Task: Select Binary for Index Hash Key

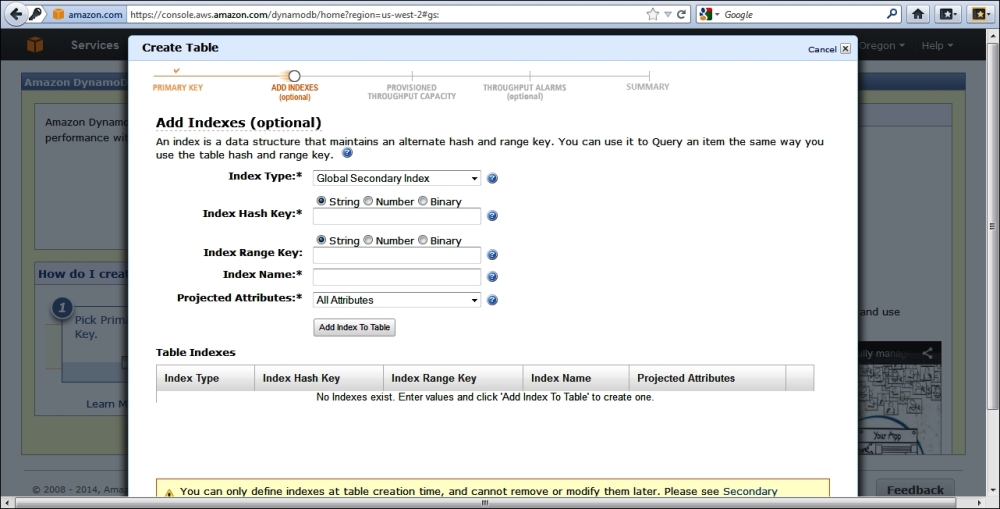Action: [422, 201]
